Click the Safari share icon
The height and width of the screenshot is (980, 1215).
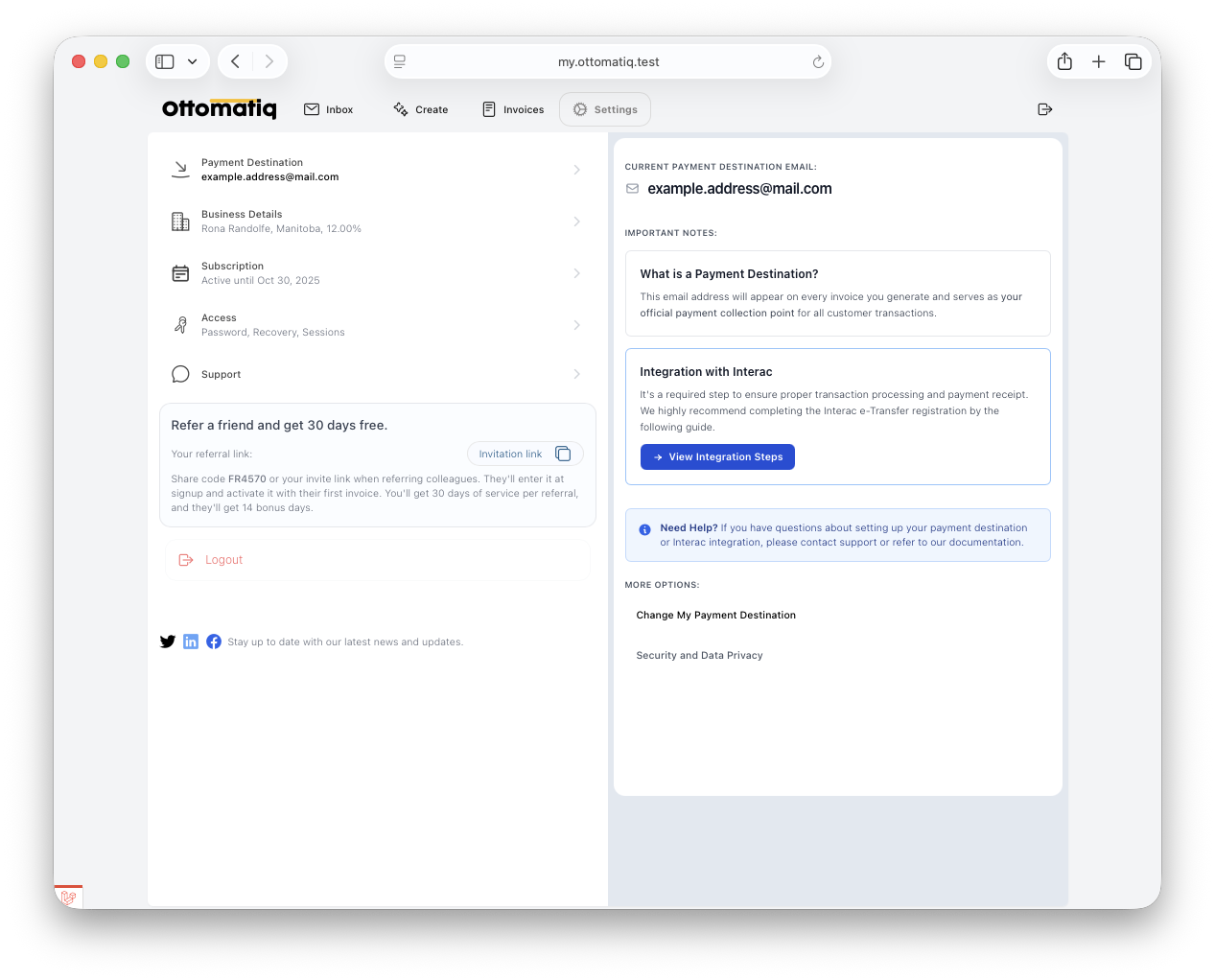[x=1064, y=61]
